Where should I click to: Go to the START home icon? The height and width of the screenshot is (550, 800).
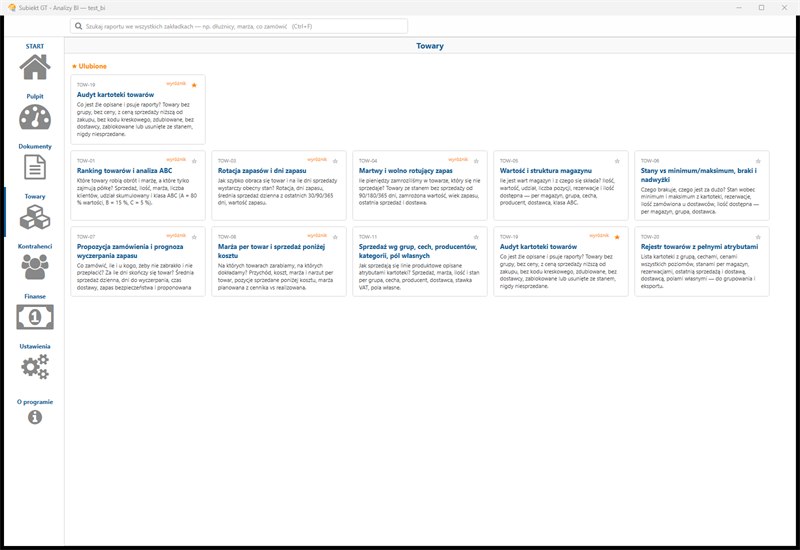tap(35, 67)
